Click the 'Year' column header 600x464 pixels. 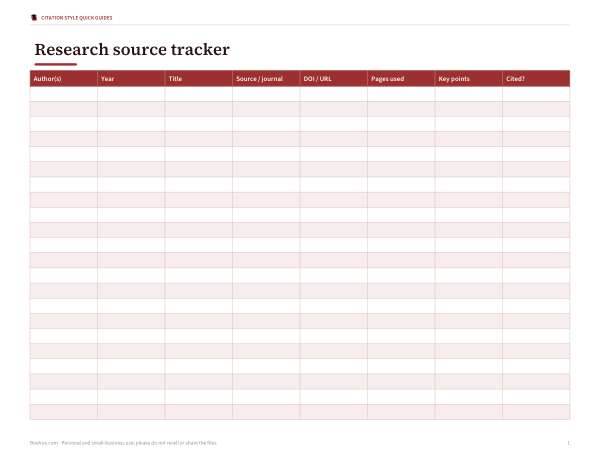pos(131,78)
